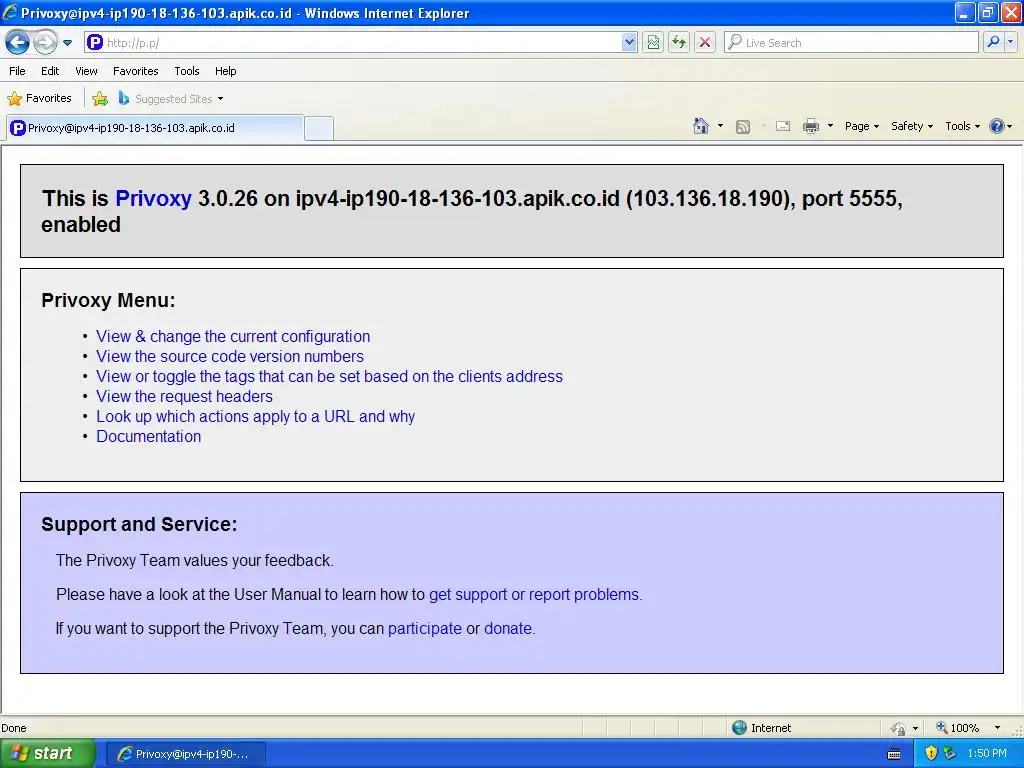This screenshot has height=768, width=1024.
Task: Click the browser Back arrow button
Action: point(17,42)
